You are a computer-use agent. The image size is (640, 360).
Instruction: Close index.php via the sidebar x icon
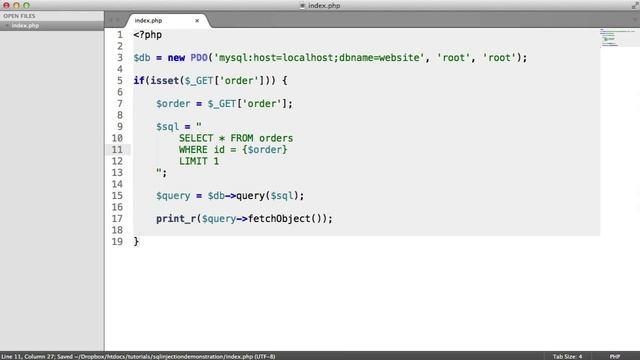[x=7, y=25]
